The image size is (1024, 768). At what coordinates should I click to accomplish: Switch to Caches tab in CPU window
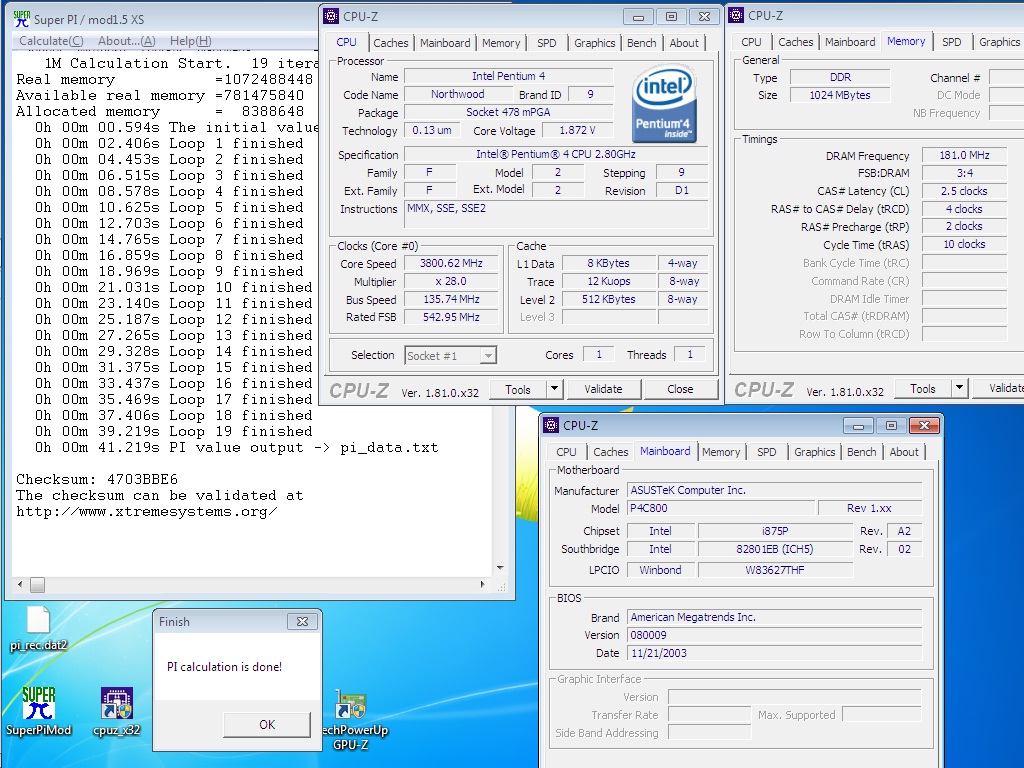[x=391, y=43]
